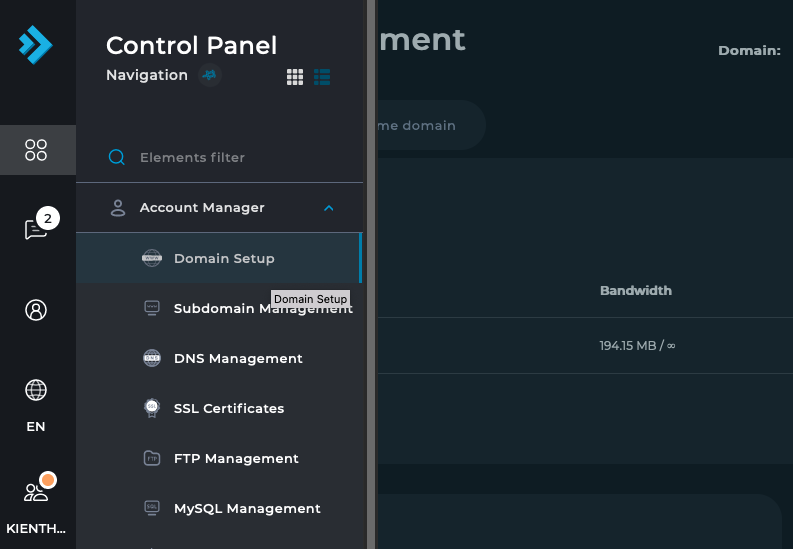Open SSL Certificates page
793x549 pixels.
click(229, 408)
